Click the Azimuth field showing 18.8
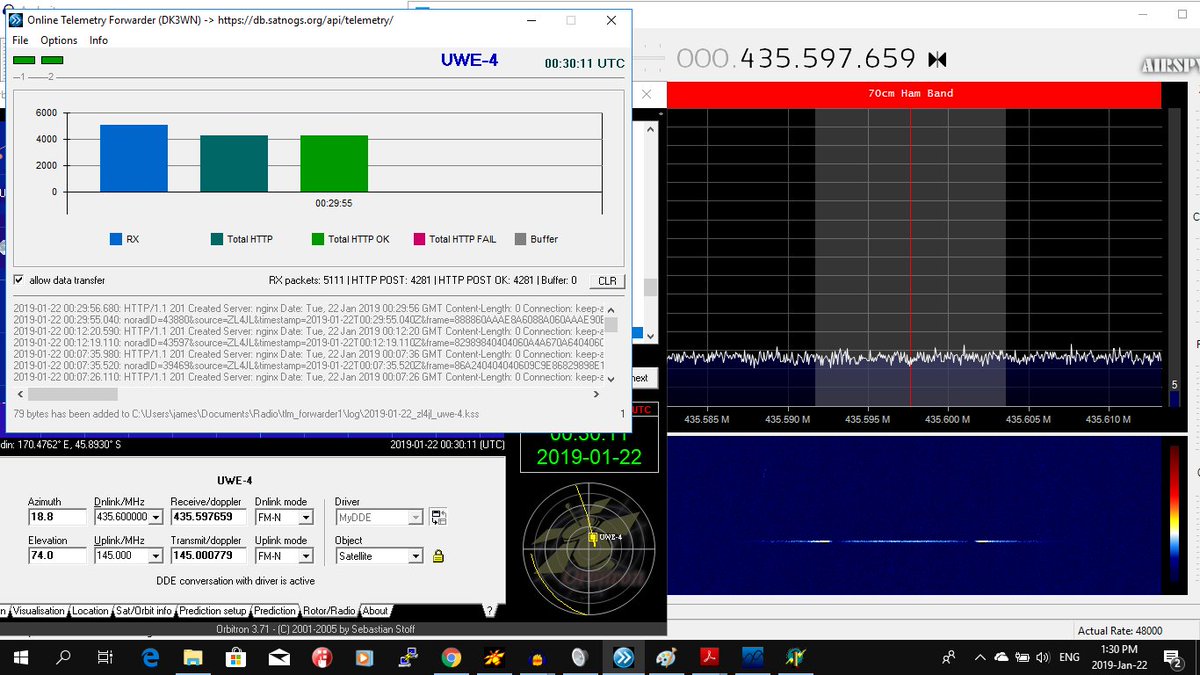Image resolution: width=1200 pixels, height=675 pixels. [57, 517]
